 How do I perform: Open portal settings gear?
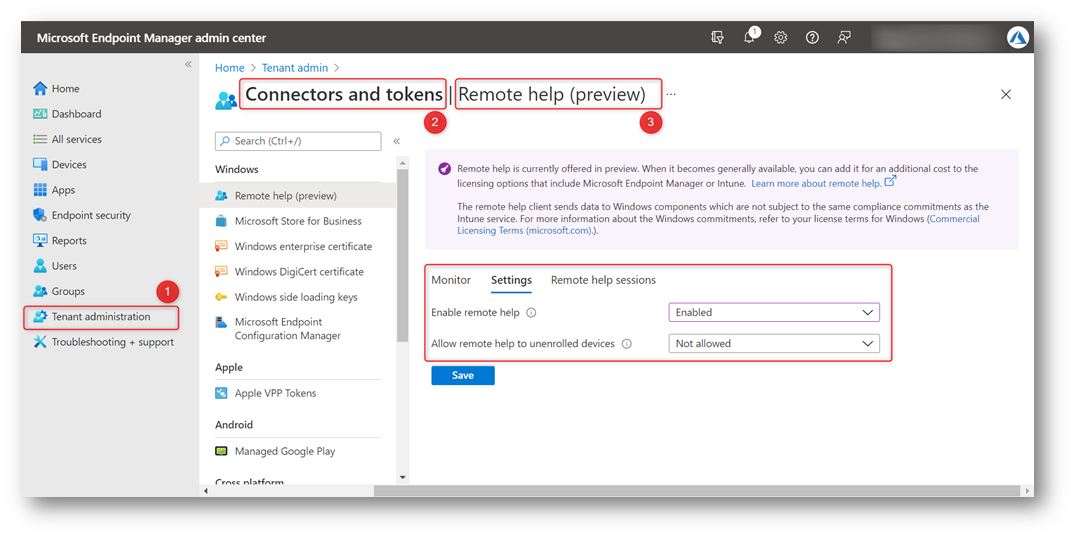(x=780, y=38)
